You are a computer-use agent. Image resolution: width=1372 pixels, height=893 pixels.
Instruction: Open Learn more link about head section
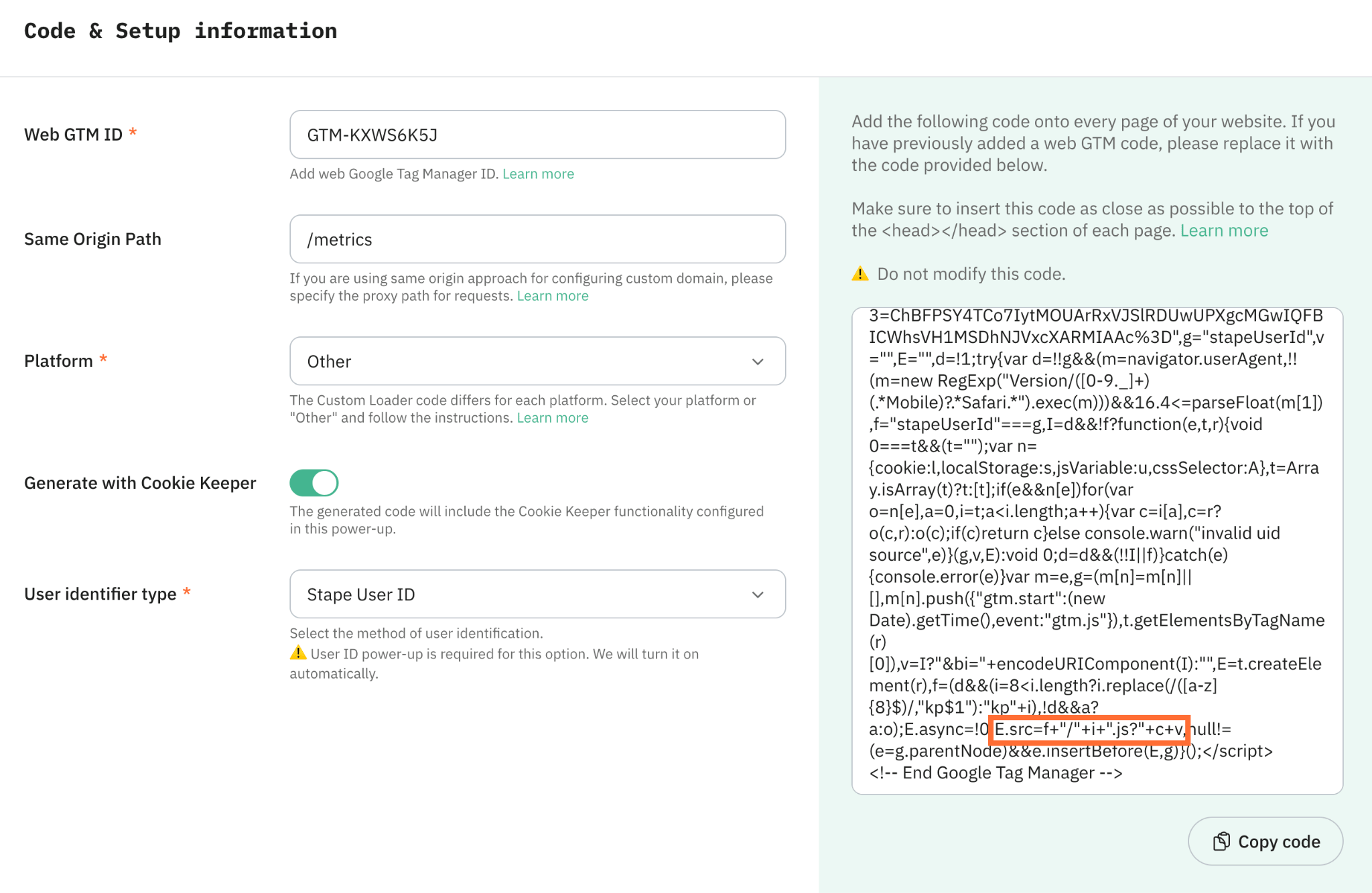[x=1224, y=230]
